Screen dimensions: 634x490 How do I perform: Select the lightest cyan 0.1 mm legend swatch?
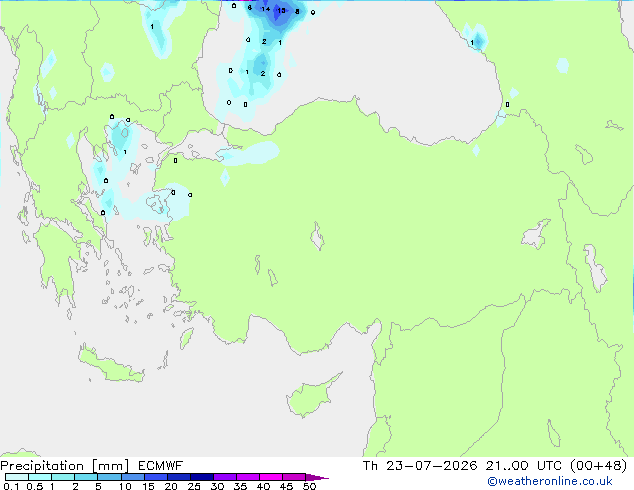point(17,477)
